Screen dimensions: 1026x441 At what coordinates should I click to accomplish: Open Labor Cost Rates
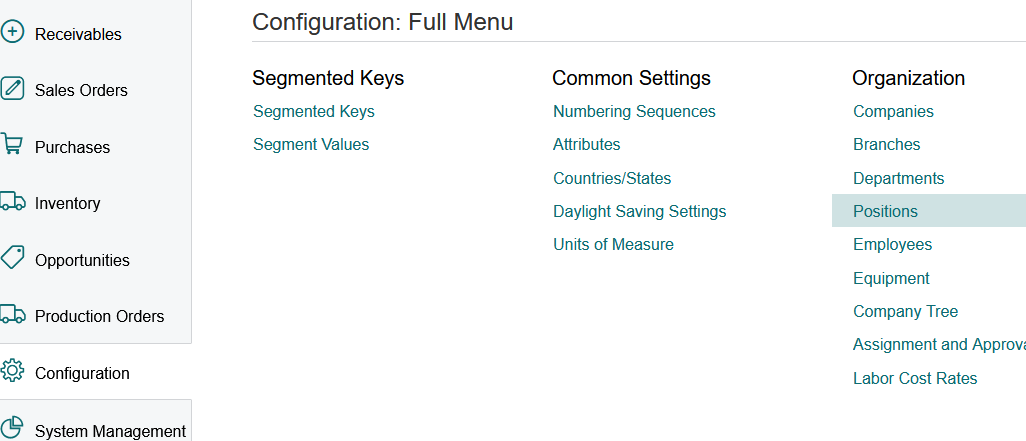point(915,378)
